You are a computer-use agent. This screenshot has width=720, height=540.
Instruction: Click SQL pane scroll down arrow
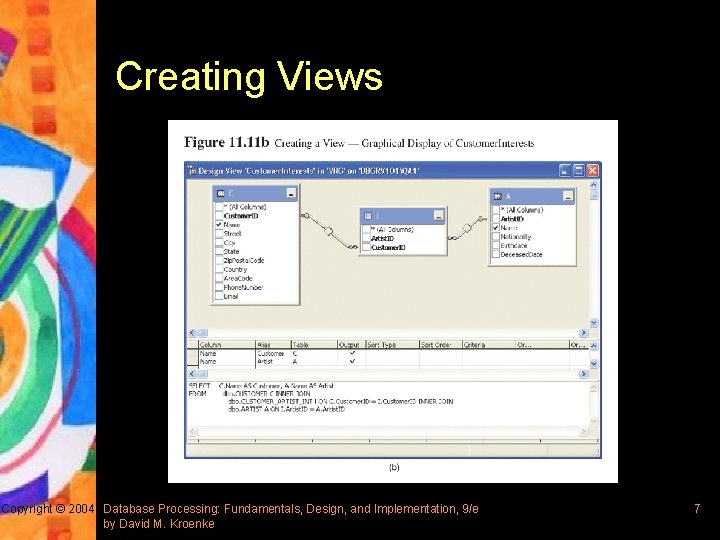594,421
